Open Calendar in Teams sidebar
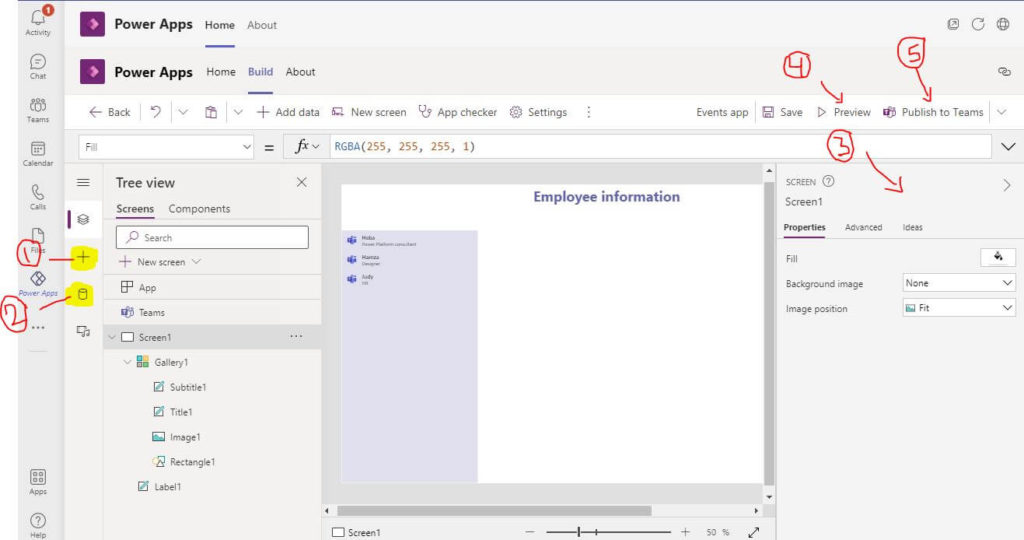Image resolution: width=1024 pixels, height=540 pixels. pos(38,153)
